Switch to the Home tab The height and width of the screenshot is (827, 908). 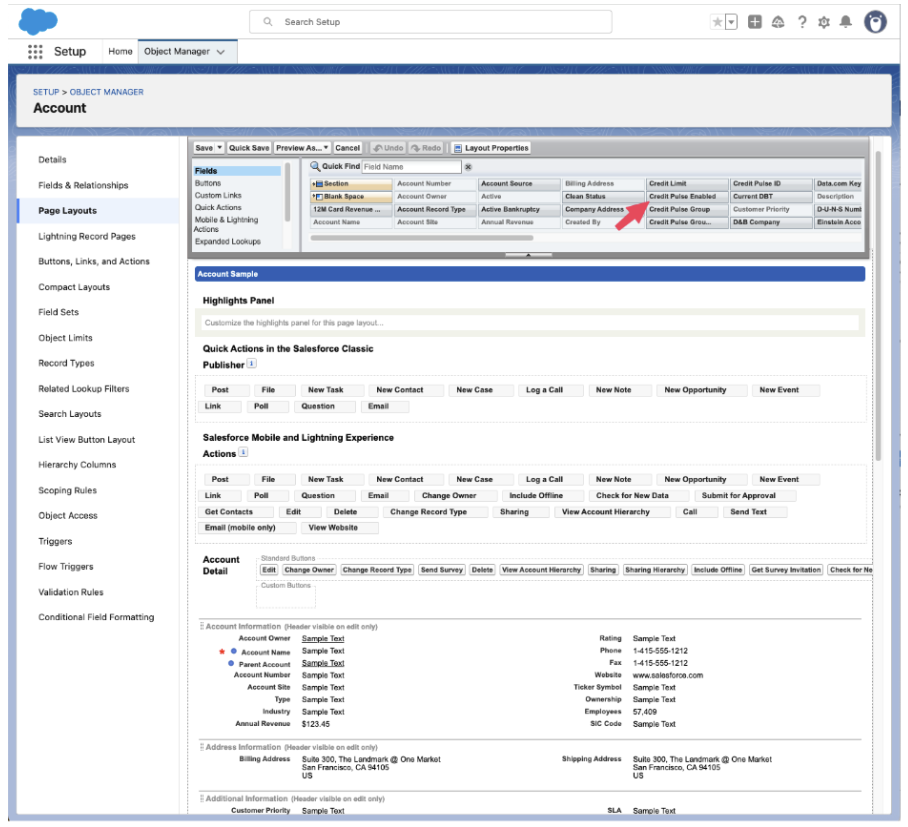[120, 52]
